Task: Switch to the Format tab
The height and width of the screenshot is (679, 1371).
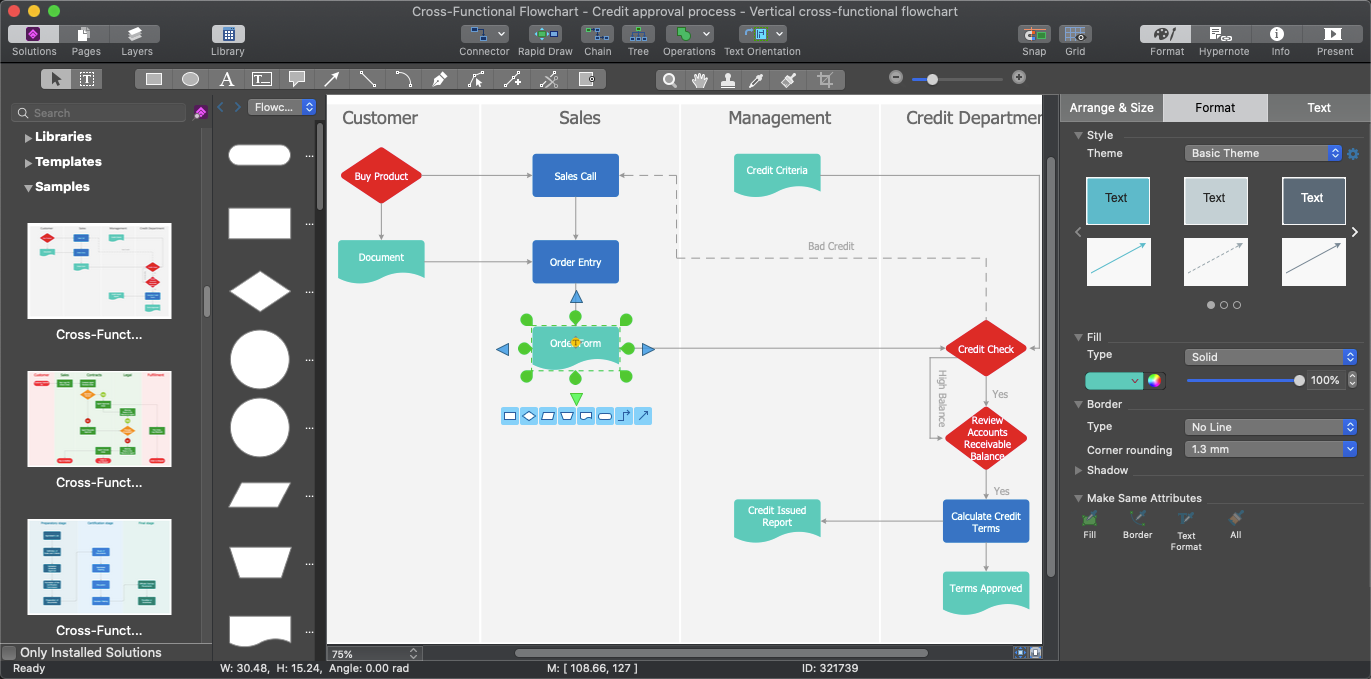Action: tap(1215, 108)
